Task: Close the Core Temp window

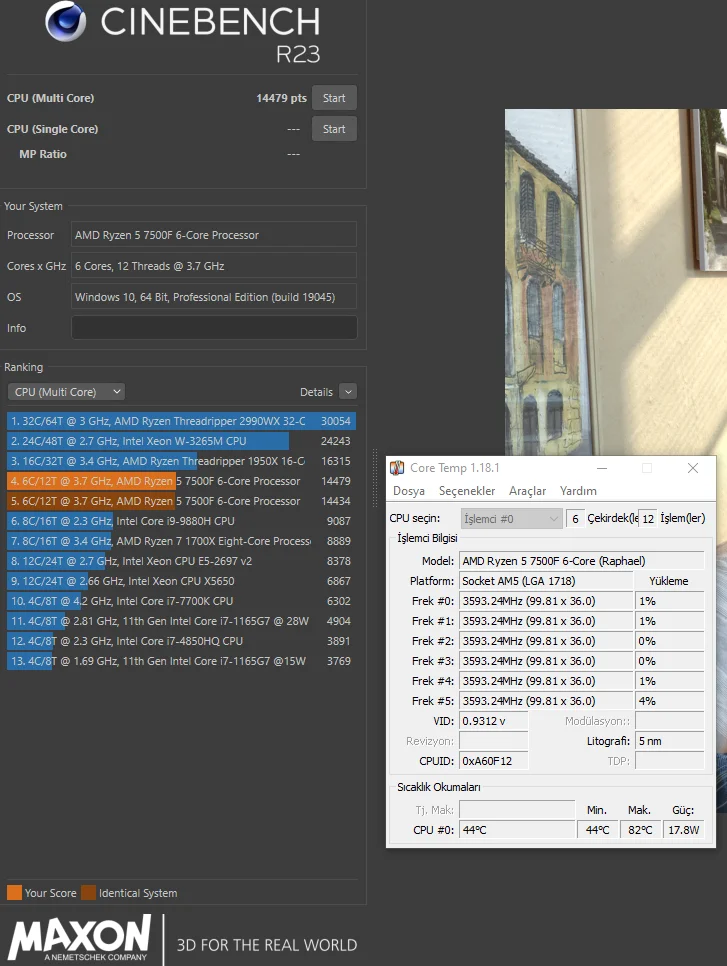Action: (692, 468)
